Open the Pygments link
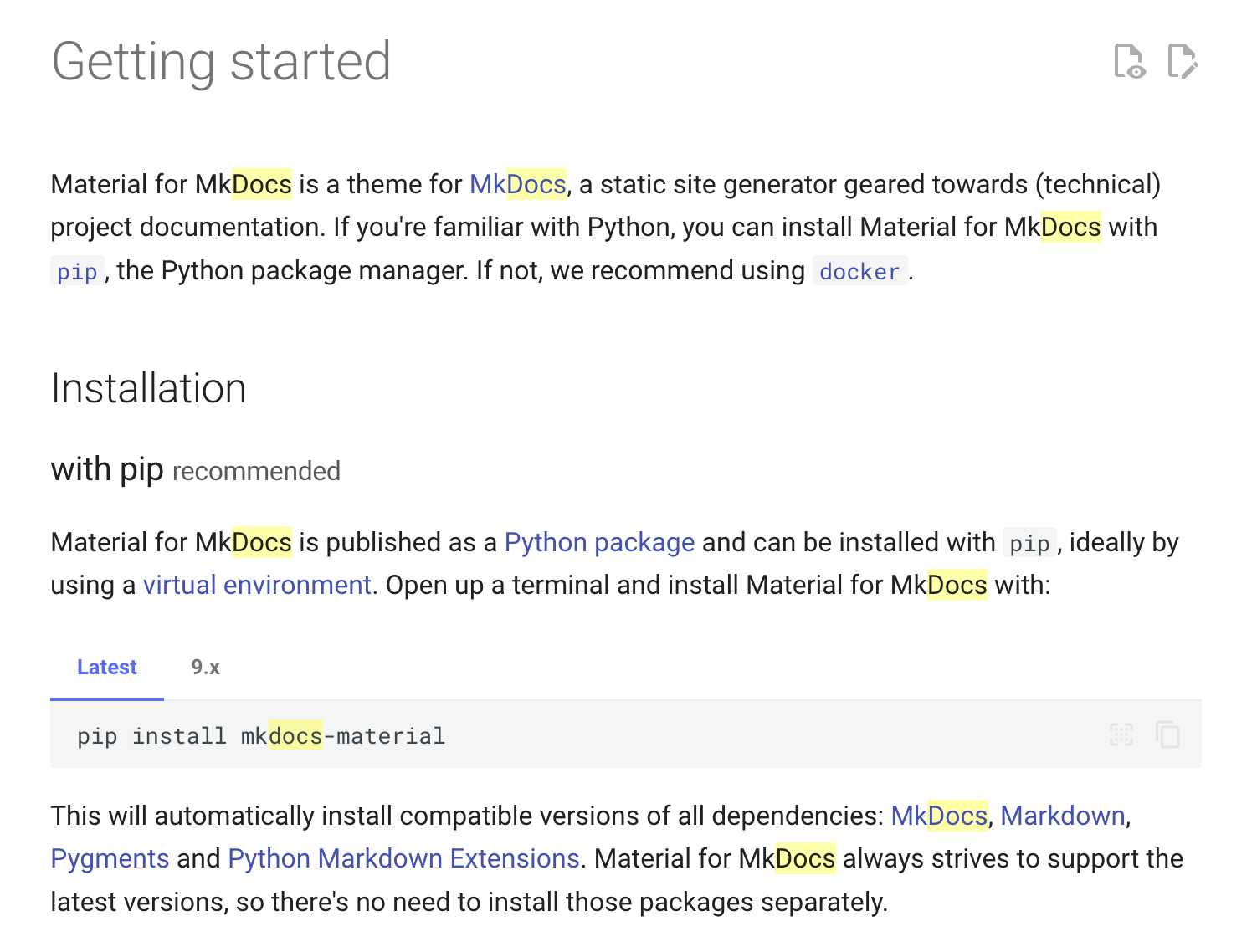The image size is (1257, 952). (x=110, y=859)
